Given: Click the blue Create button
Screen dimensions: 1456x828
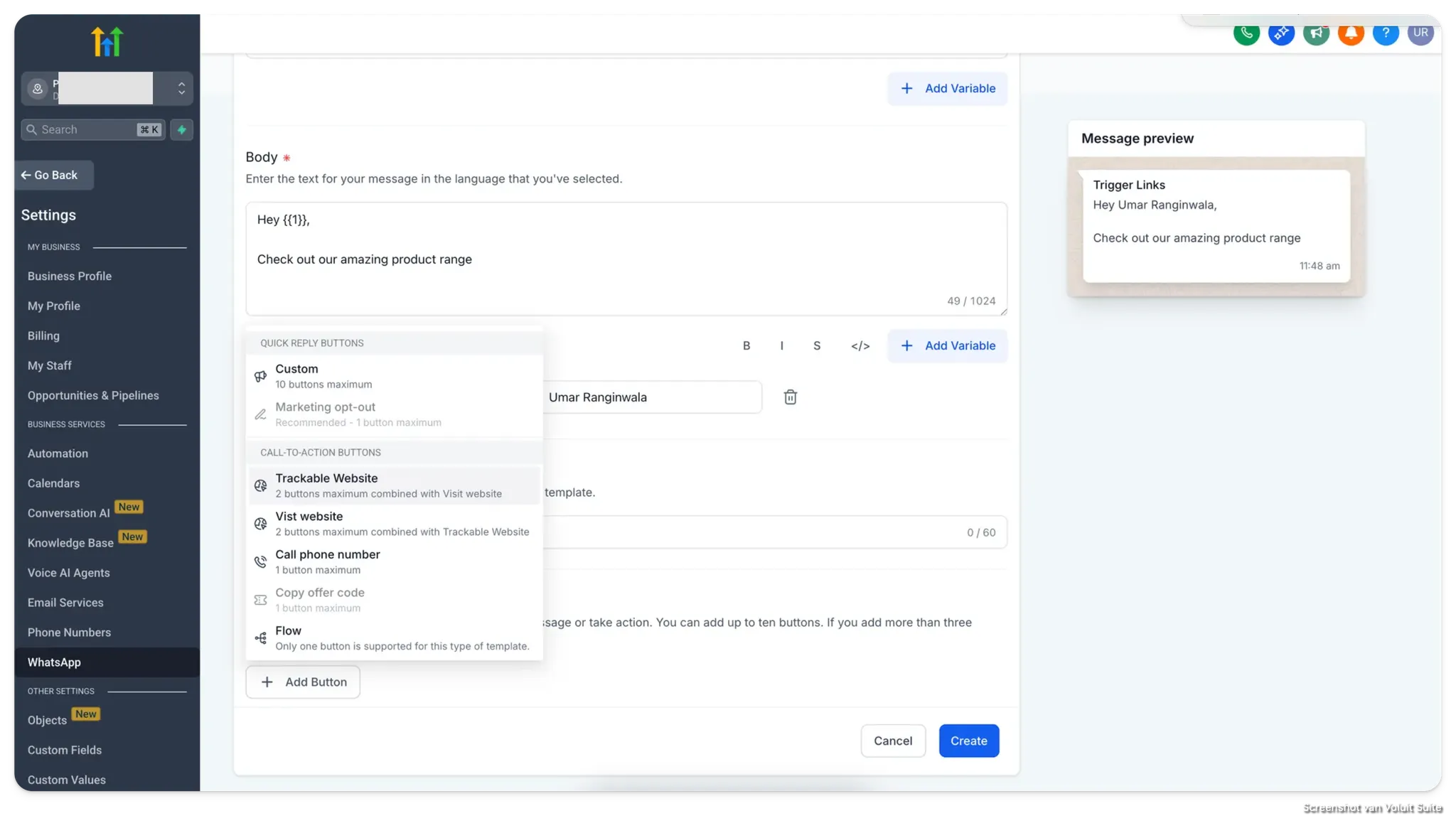Looking at the screenshot, I should (x=968, y=741).
